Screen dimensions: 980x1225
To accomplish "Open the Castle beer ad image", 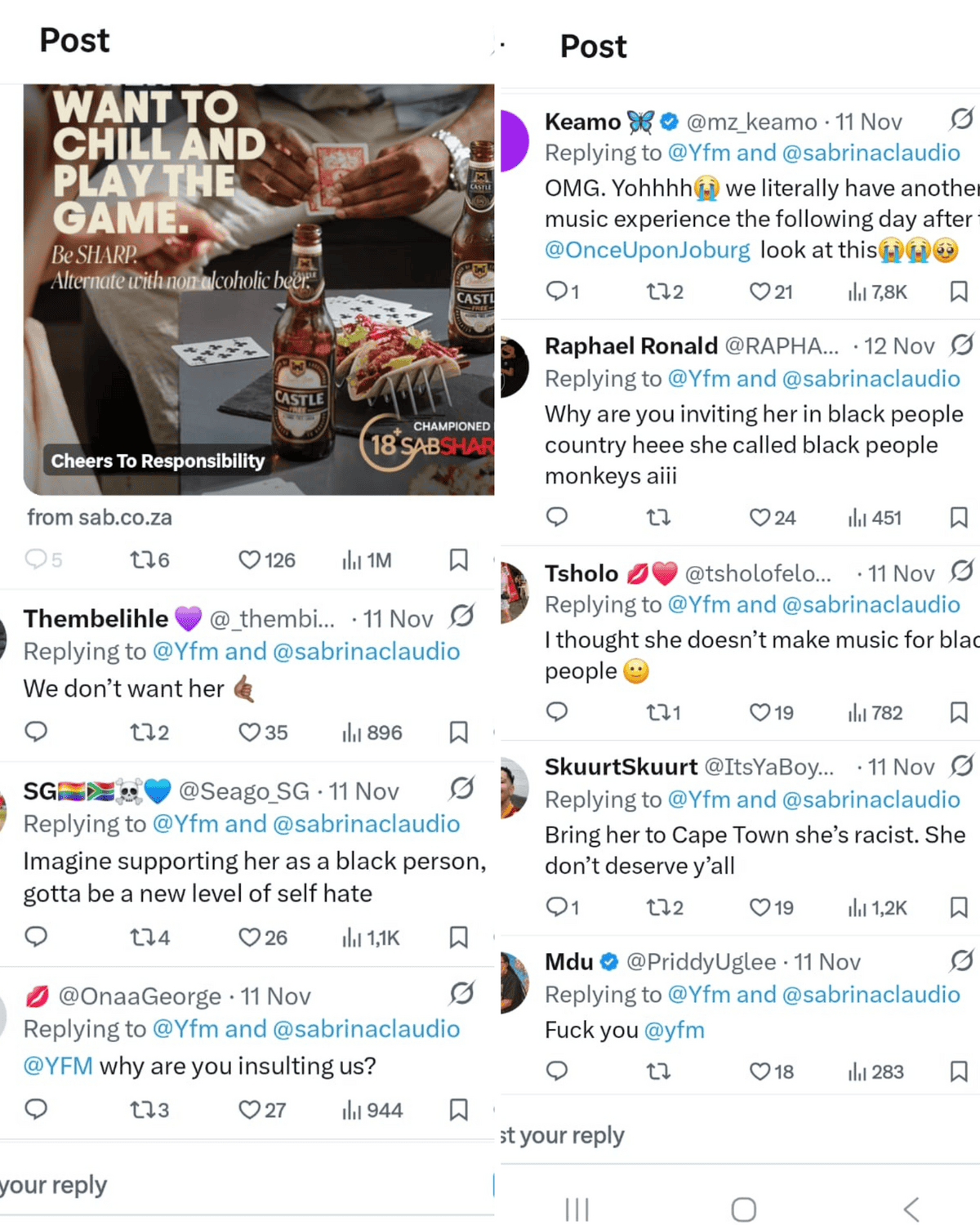I will [259, 289].
